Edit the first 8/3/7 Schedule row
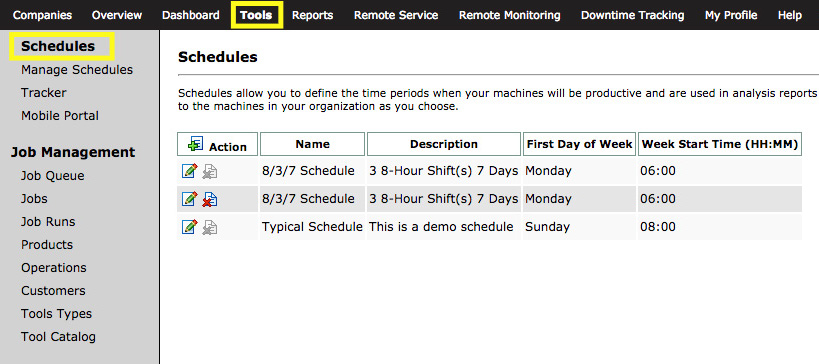 190,171
